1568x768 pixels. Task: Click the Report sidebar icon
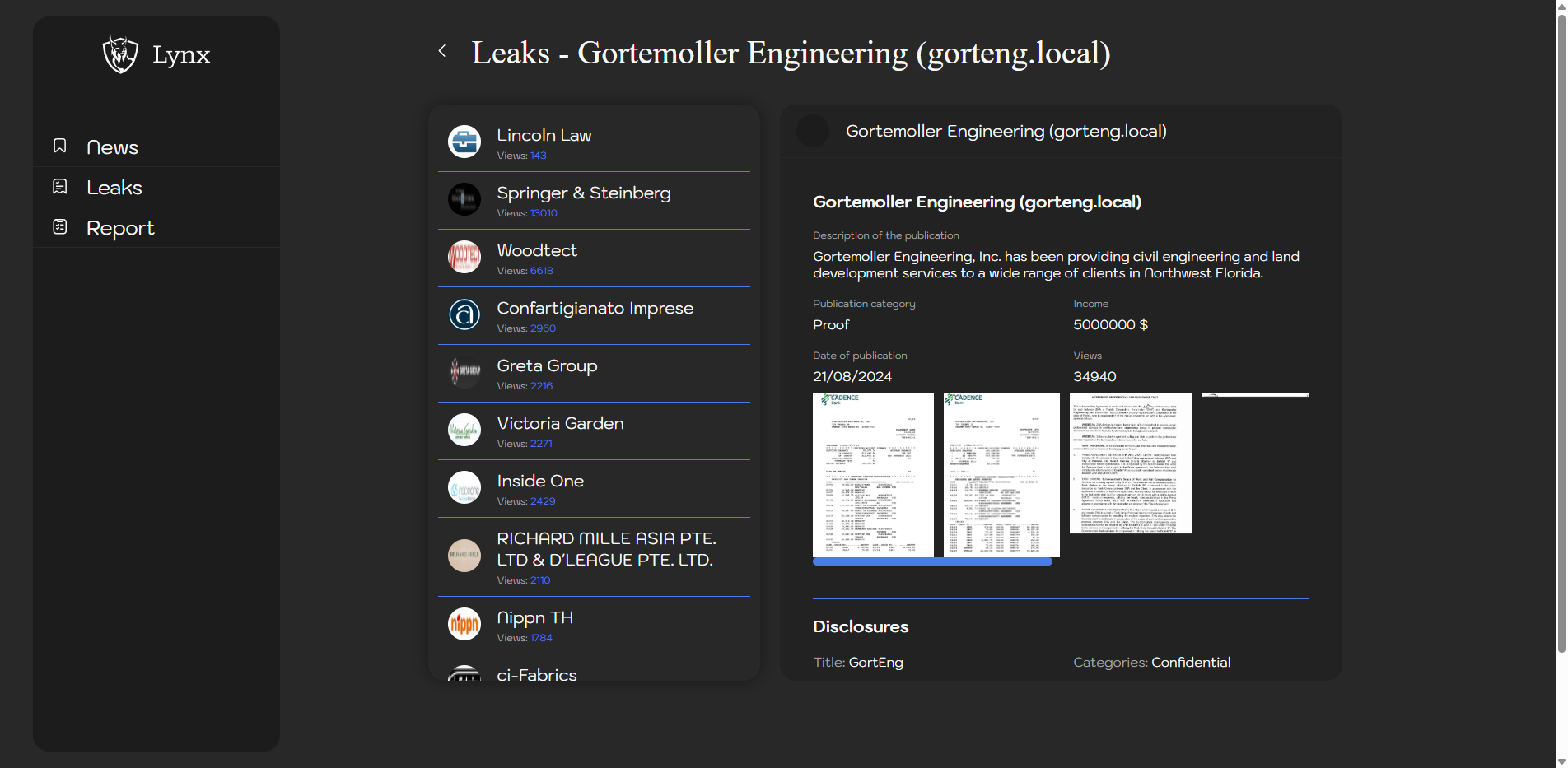60,227
